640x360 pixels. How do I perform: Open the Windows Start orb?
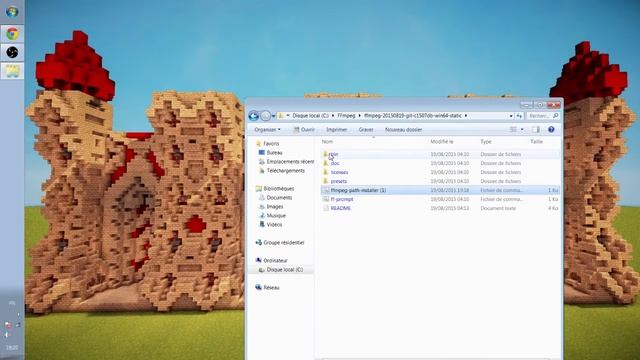[x=12, y=12]
